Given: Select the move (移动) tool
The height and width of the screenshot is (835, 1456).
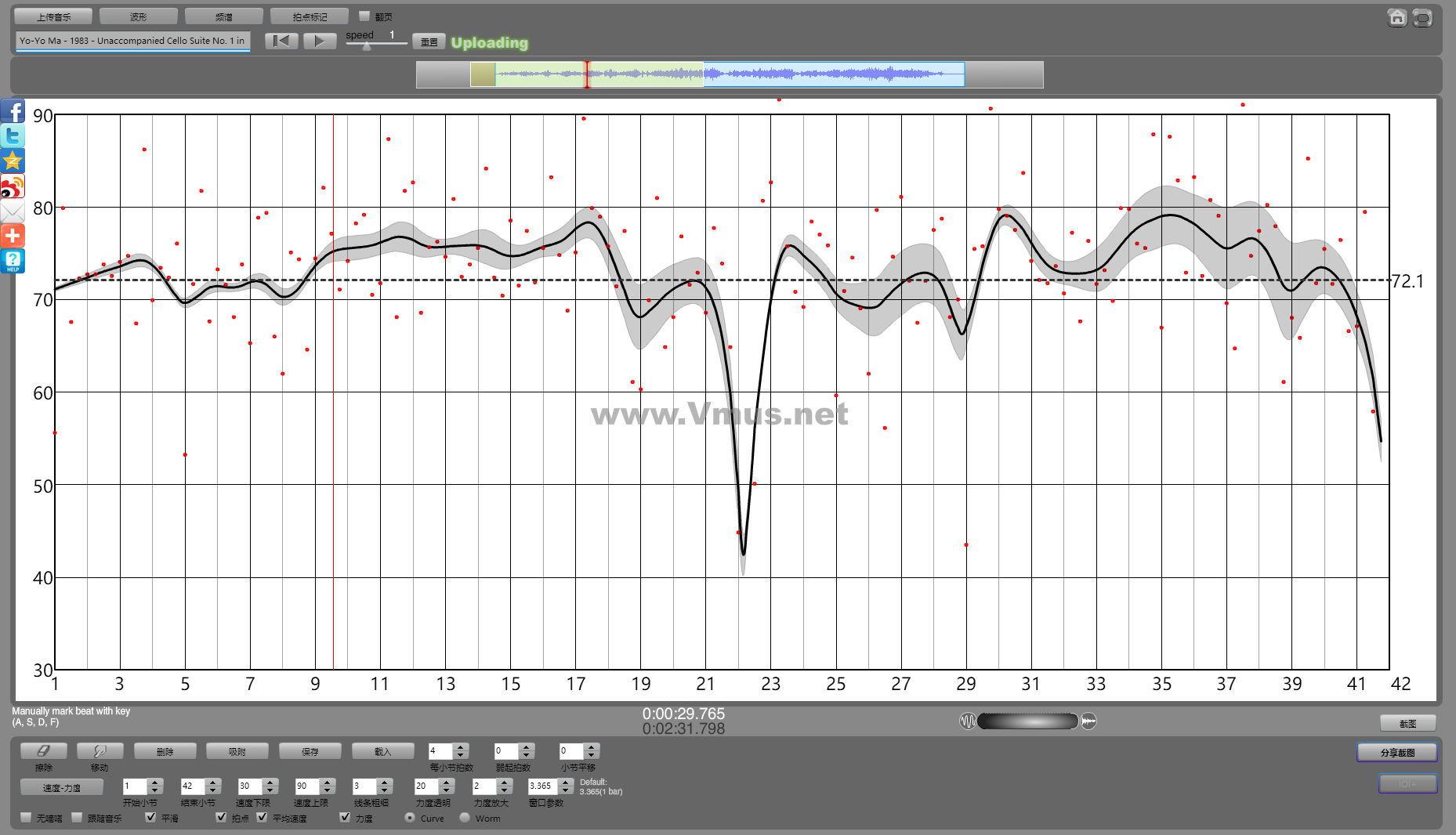Looking at the screenshot, I should 100,751.
